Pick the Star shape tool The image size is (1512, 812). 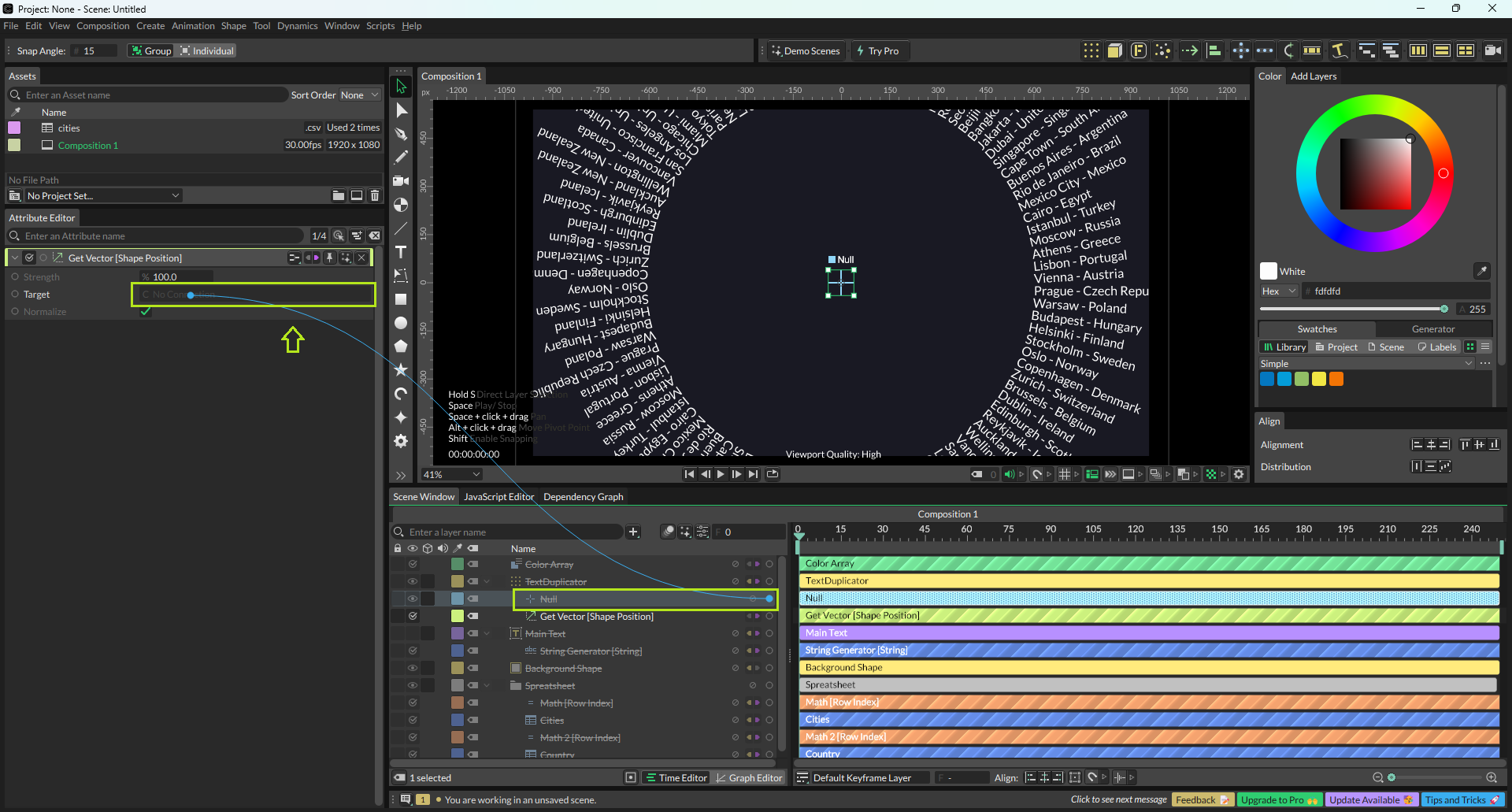click(401, 370)
